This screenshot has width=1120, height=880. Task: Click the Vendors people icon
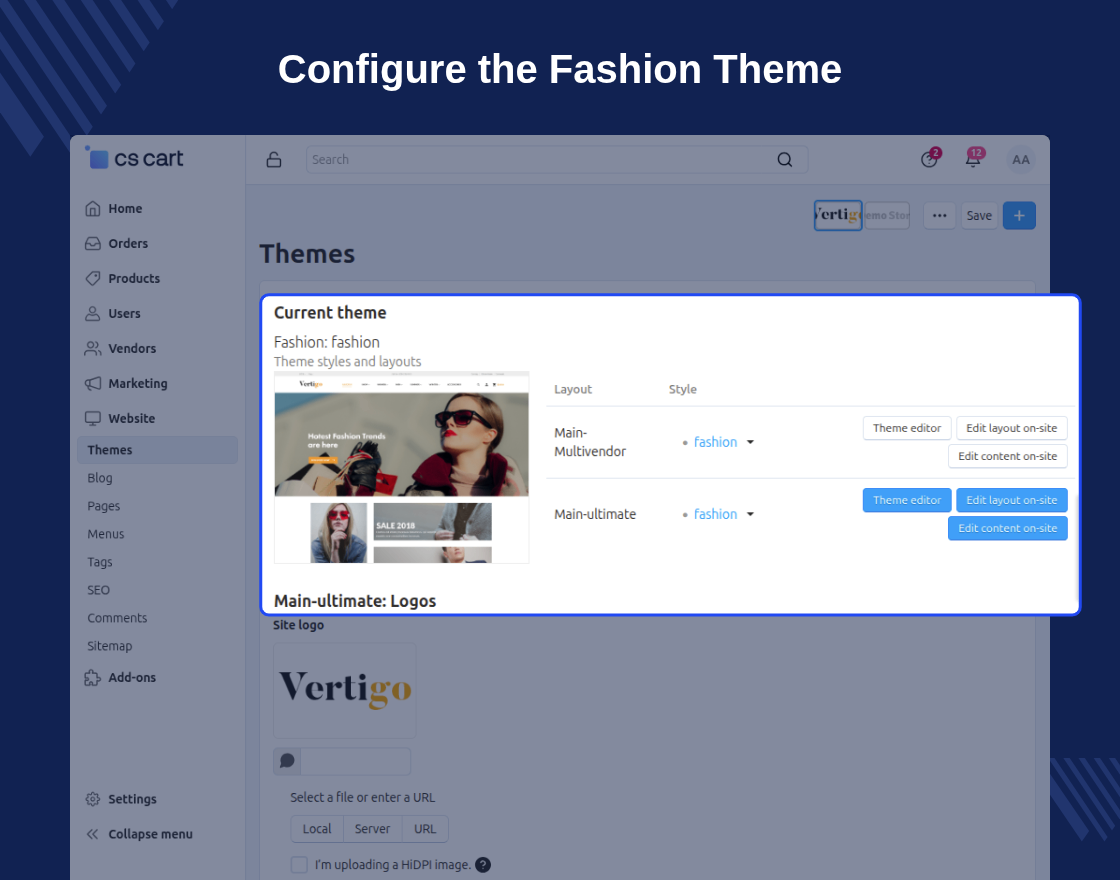93,349
